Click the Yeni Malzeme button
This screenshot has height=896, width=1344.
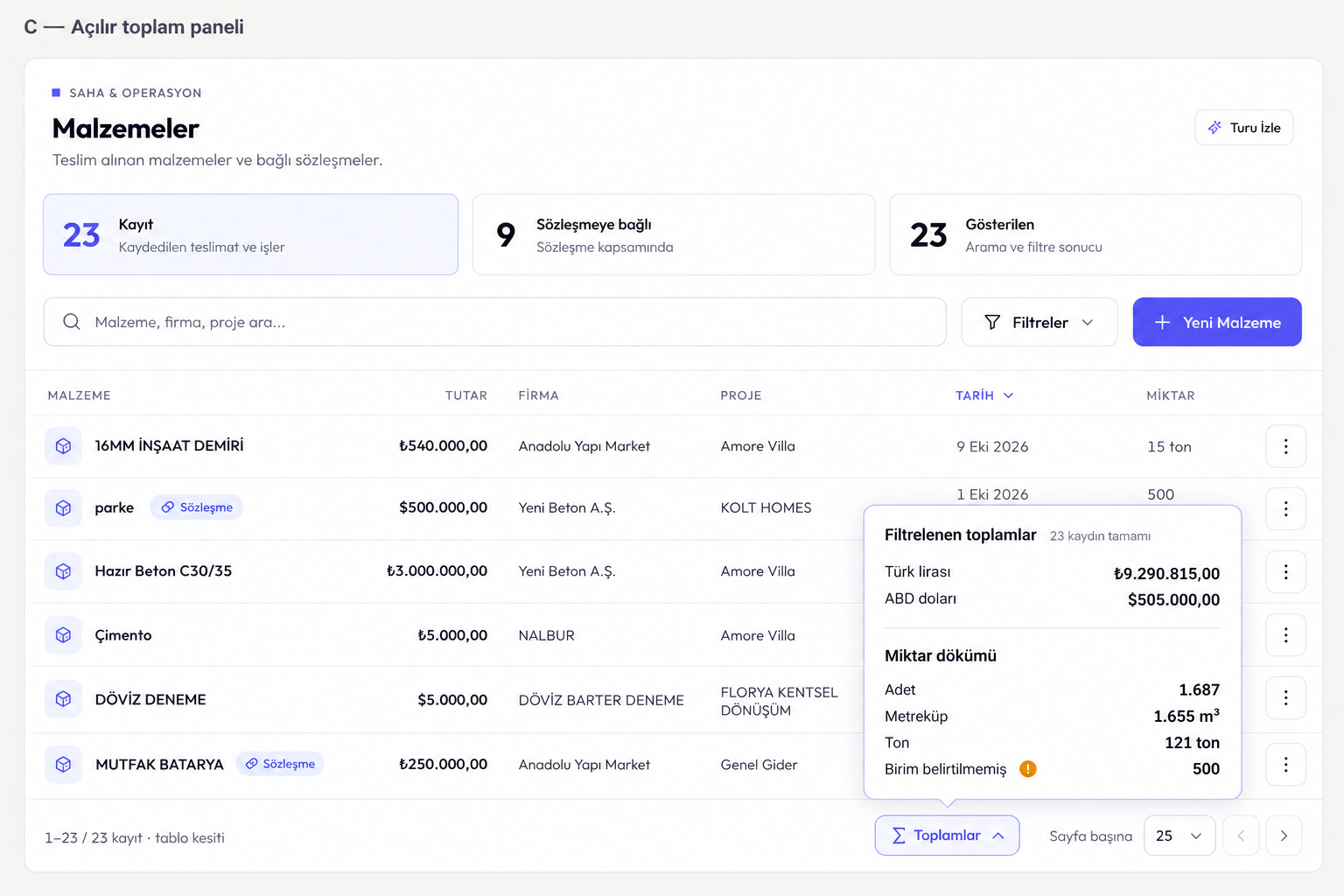click(1217, 322)
